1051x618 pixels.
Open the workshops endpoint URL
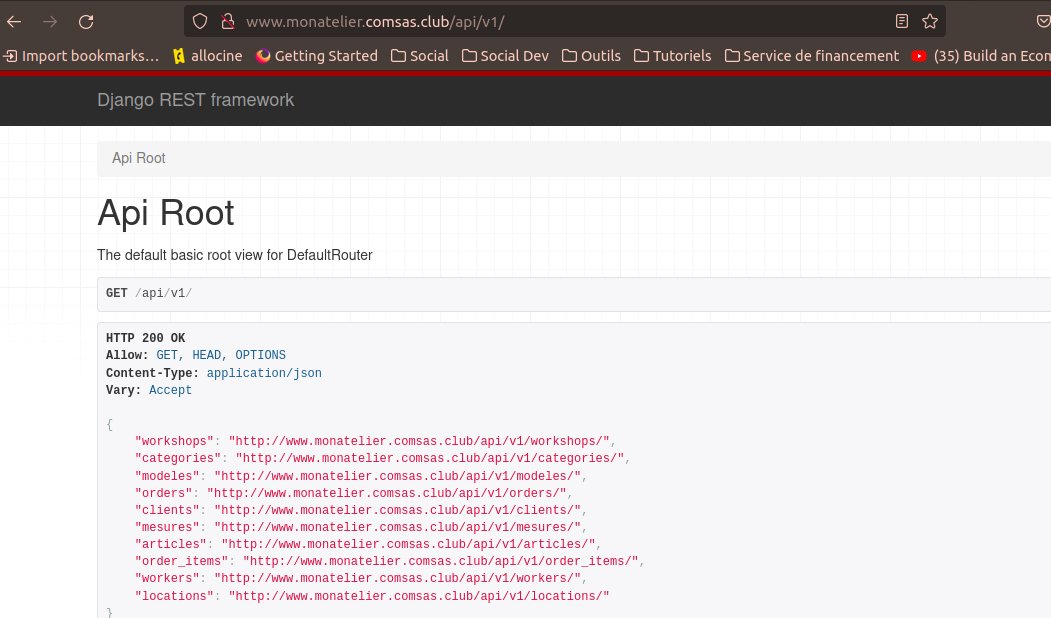(419, 441)
